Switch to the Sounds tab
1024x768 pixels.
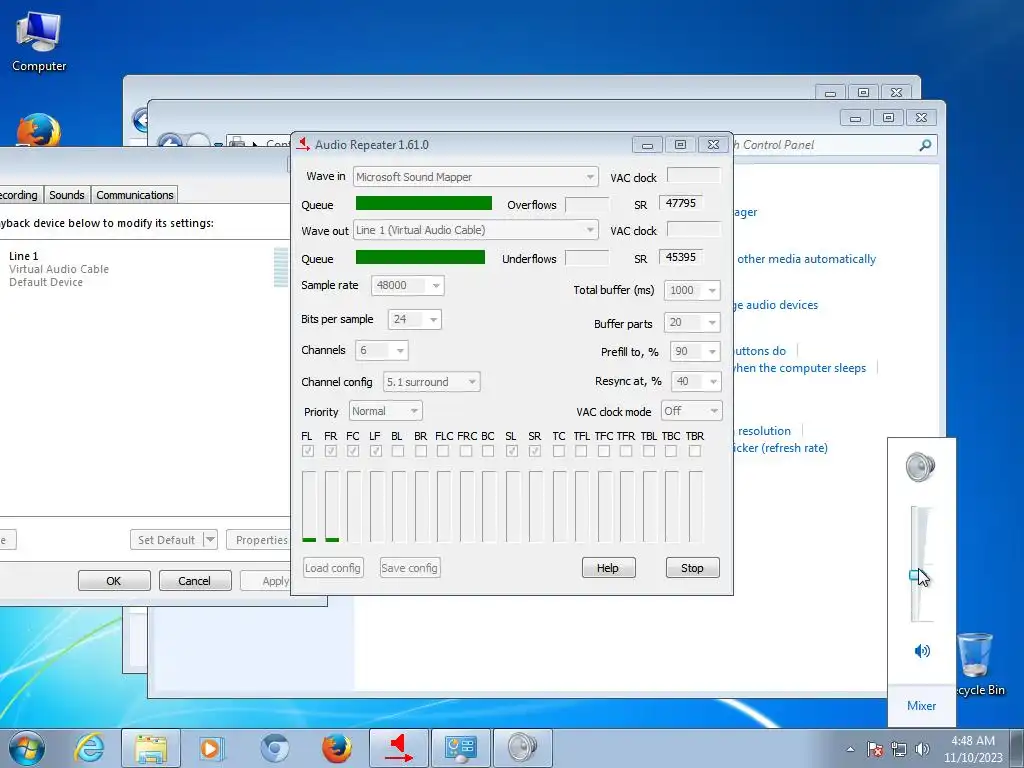click(67, 195)
